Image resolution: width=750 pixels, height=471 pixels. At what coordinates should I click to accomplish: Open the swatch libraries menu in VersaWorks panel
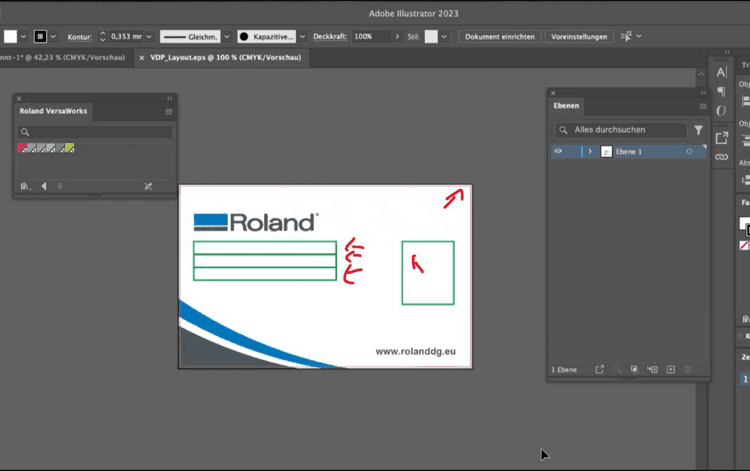point(25,186)
